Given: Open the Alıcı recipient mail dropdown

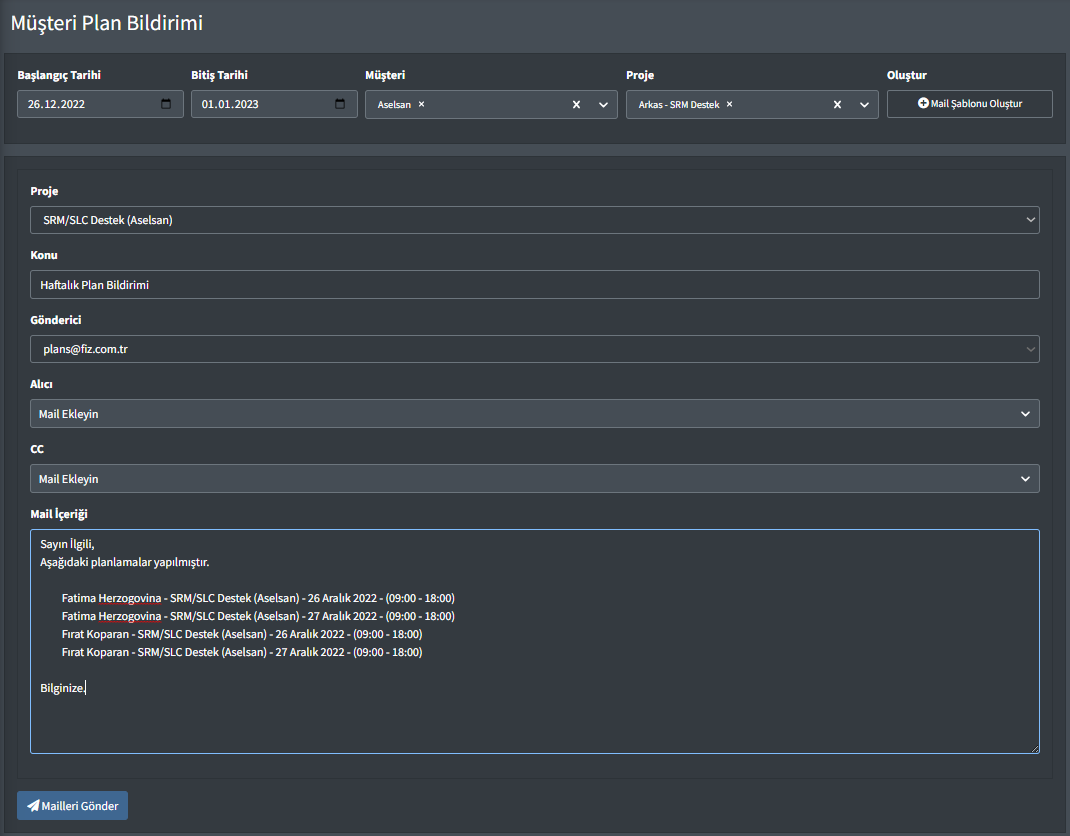Looking at the screenshot, I should (x=535, y=414).
